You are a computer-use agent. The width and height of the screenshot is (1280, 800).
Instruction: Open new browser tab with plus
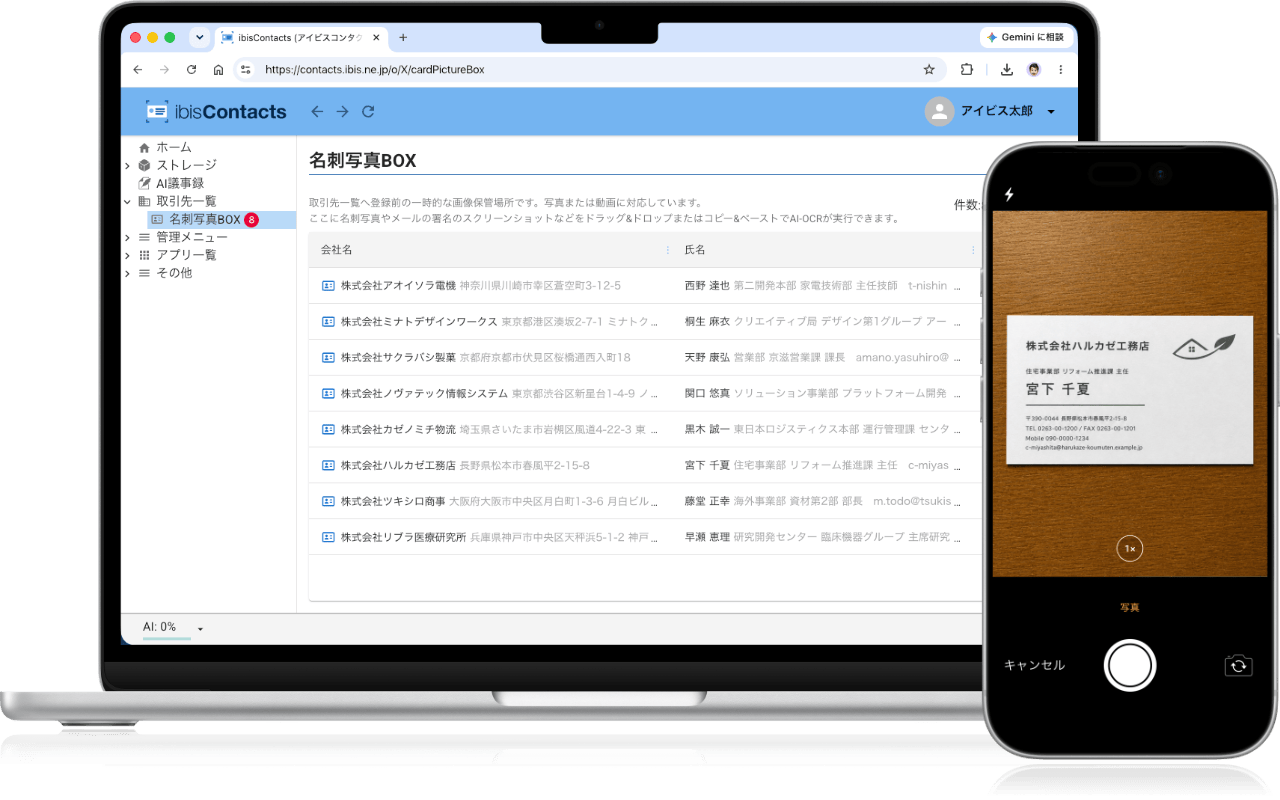point(403,38)
